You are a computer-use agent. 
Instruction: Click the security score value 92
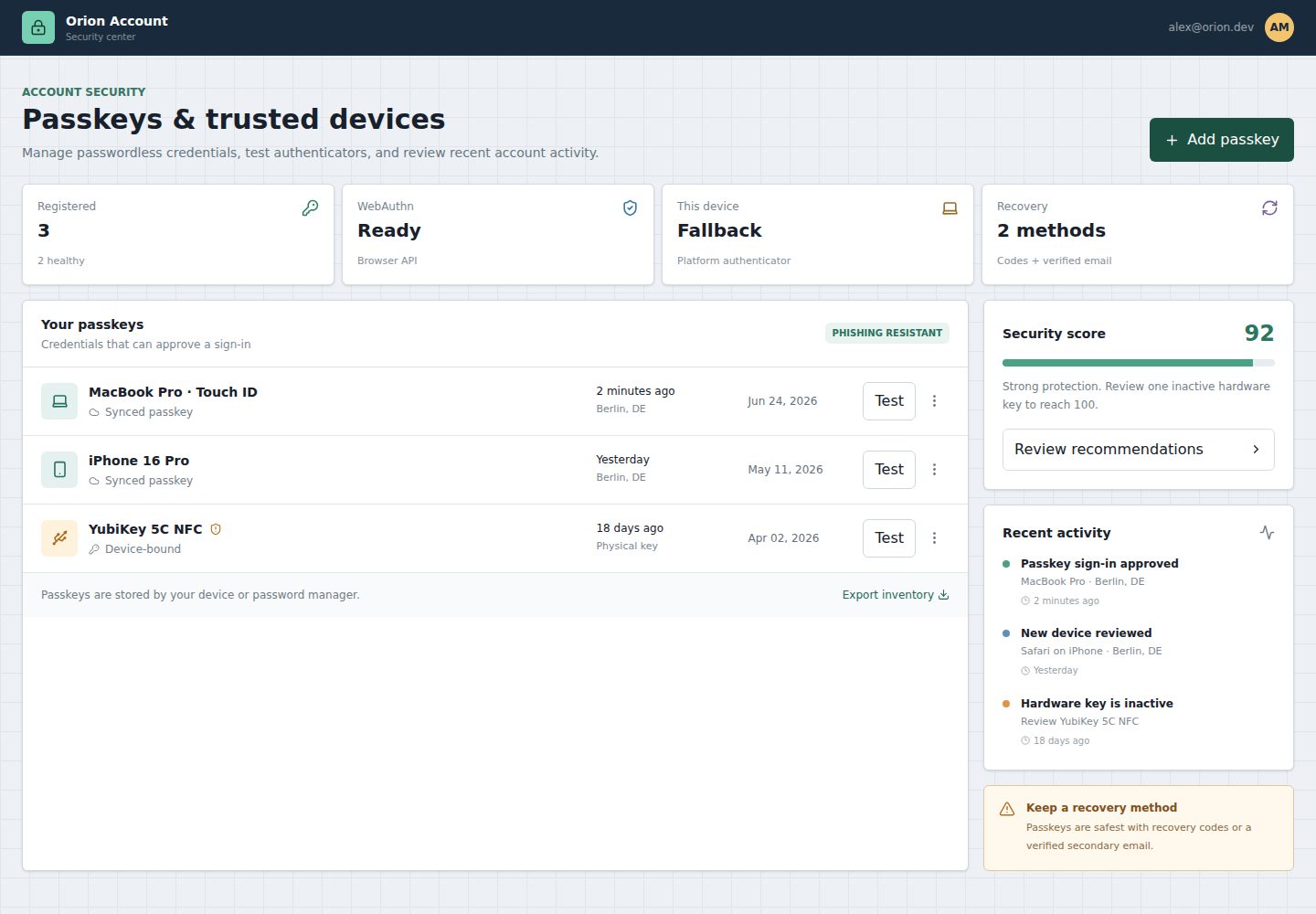pos(1259,334)
